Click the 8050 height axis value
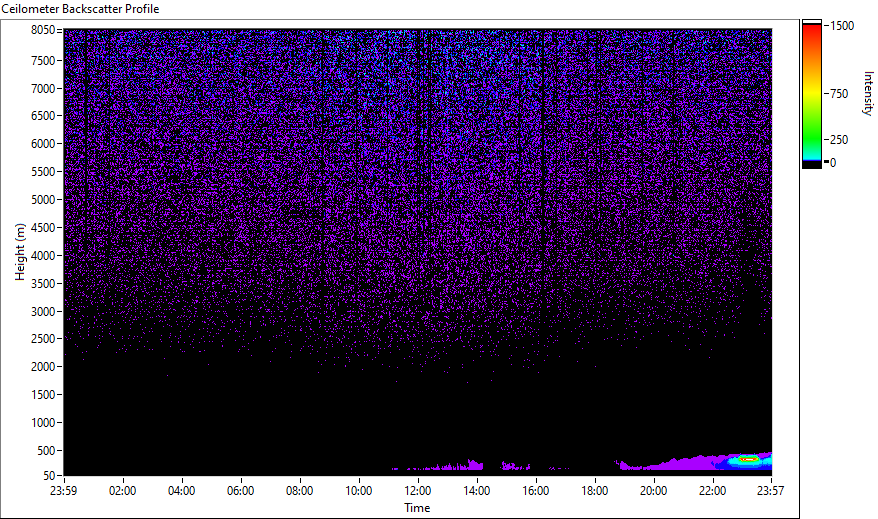 pyautogui.click(x=43, y=30)
